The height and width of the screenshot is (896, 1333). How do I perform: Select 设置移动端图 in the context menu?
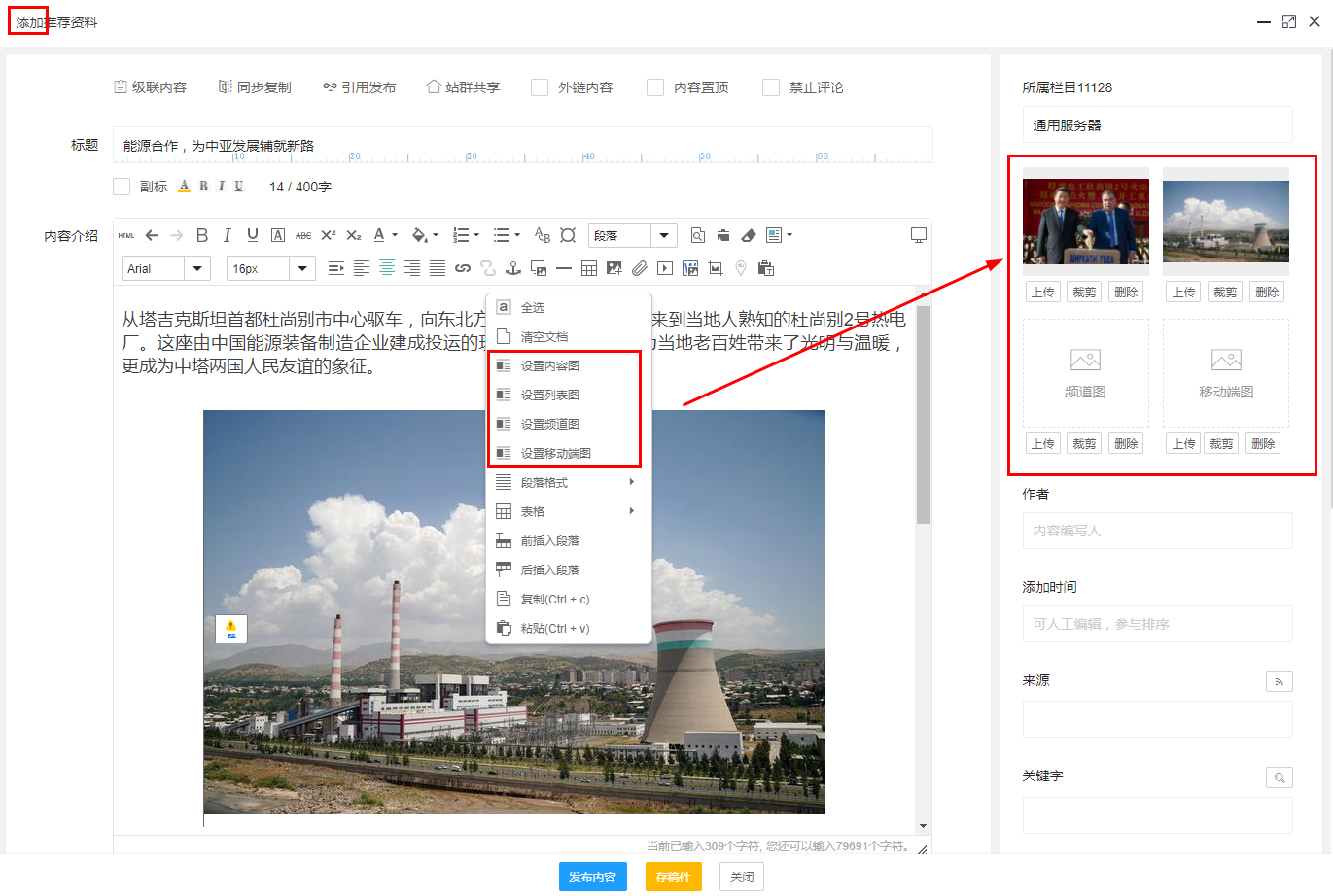(x=568, y=453)
